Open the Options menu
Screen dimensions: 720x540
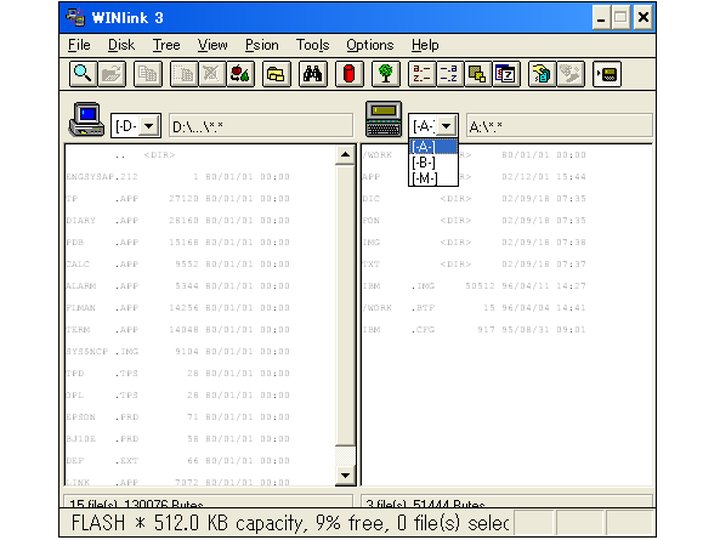(x=370, y=45)
